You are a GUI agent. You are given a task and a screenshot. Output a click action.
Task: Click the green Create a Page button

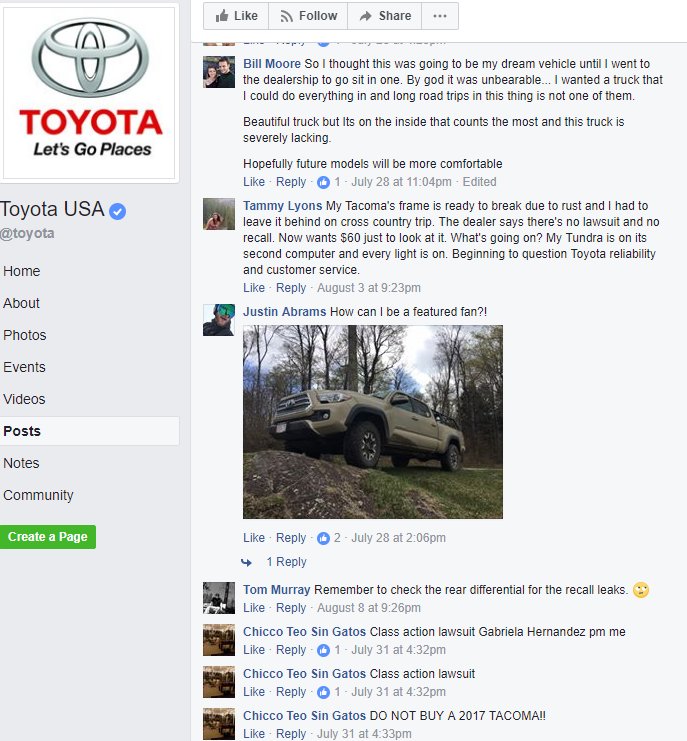coord(48,537)
